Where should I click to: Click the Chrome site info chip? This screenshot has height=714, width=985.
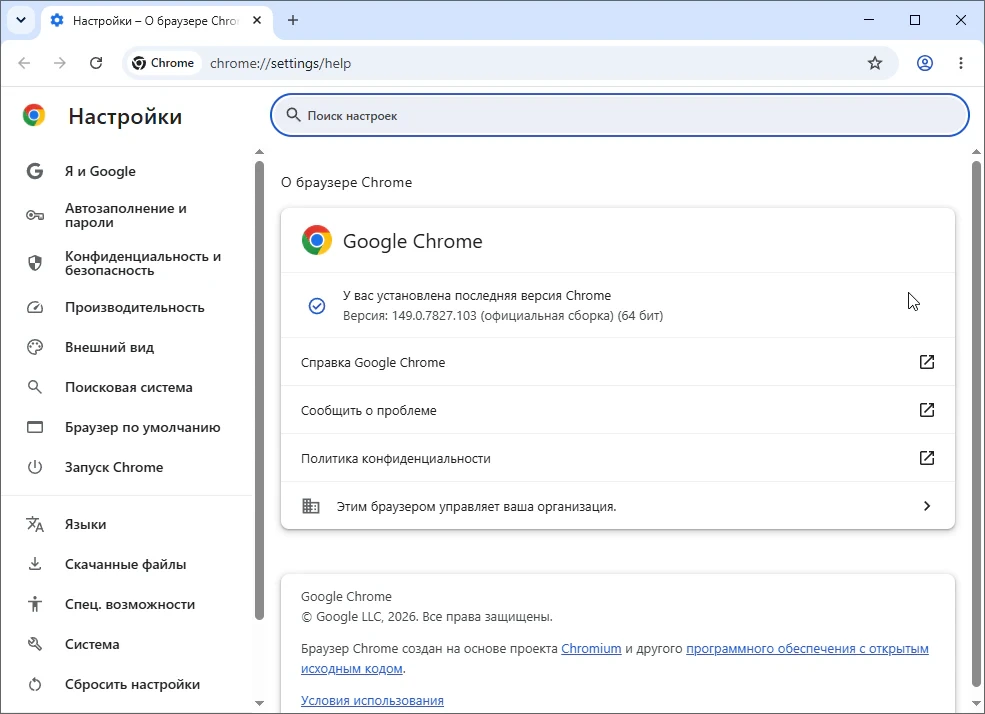[x=163, y=63]
